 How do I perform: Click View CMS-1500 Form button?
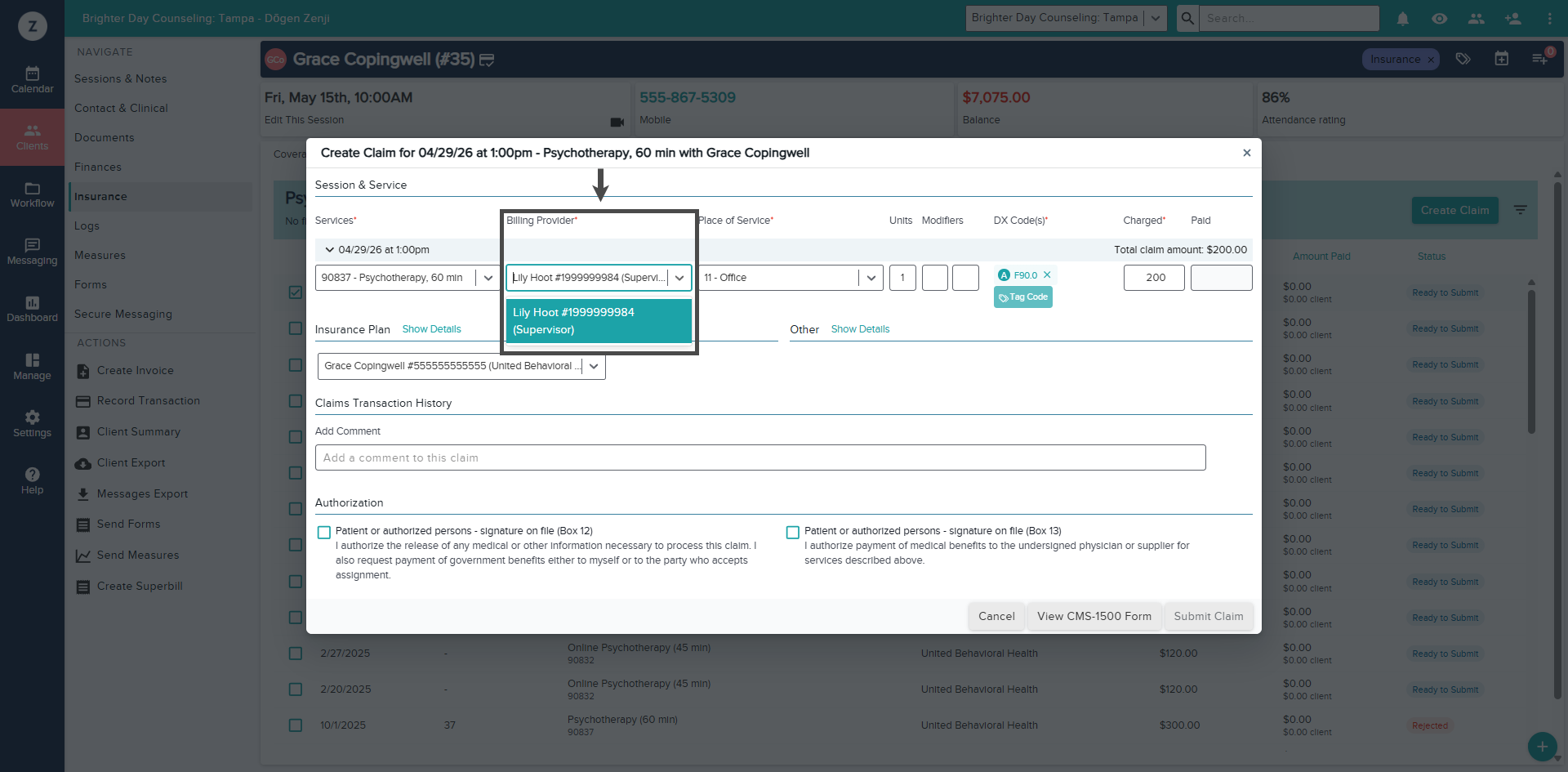click(x=1094, y=617)
